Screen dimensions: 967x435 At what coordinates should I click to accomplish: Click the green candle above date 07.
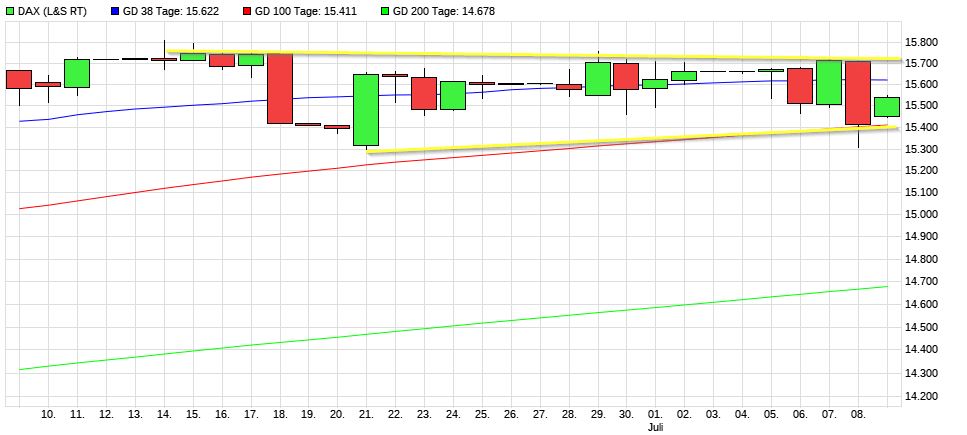coord(829,82)
